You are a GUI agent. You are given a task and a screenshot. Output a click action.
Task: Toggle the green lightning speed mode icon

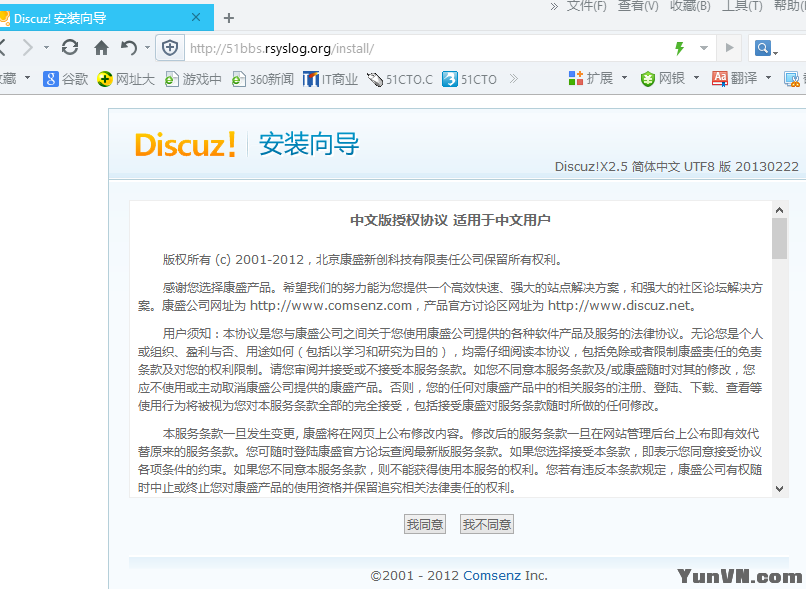click(x=680, y=48)
